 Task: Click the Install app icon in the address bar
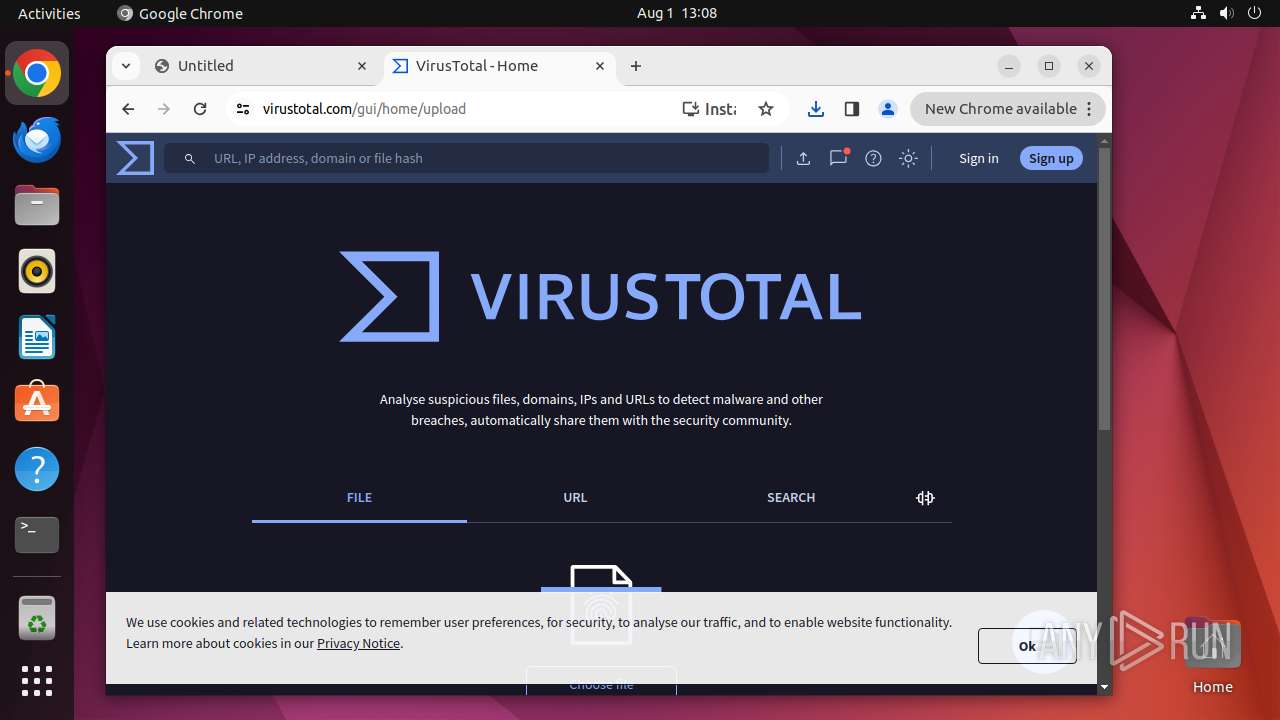pyautogui.click(x=709, y=109)
